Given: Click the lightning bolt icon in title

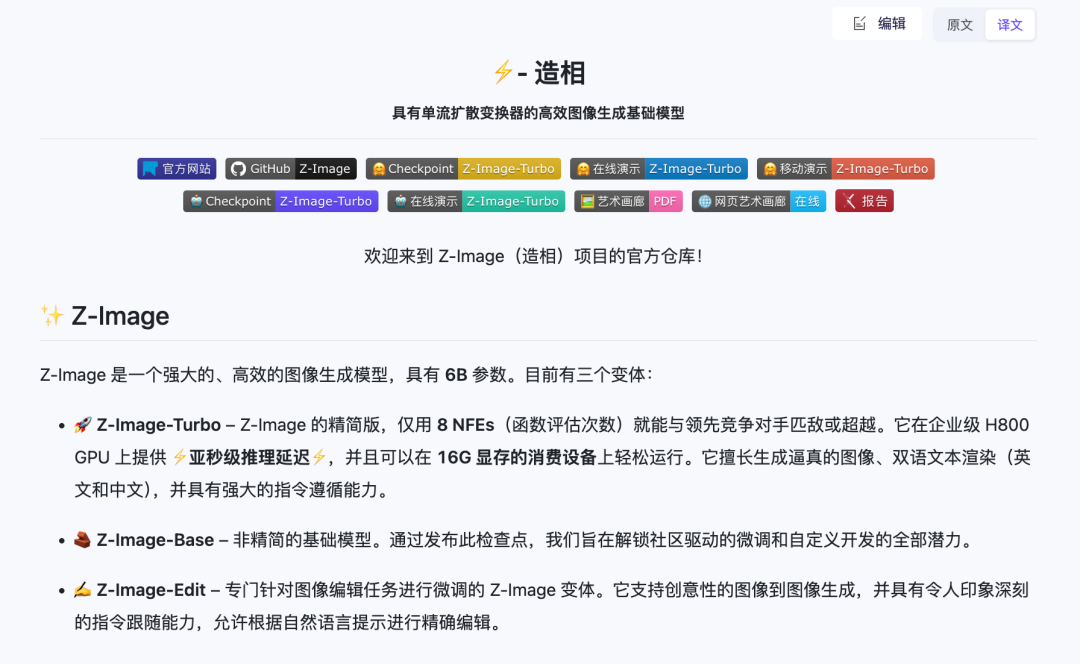Looking at the screenshot, I should [x=503, y=72].
